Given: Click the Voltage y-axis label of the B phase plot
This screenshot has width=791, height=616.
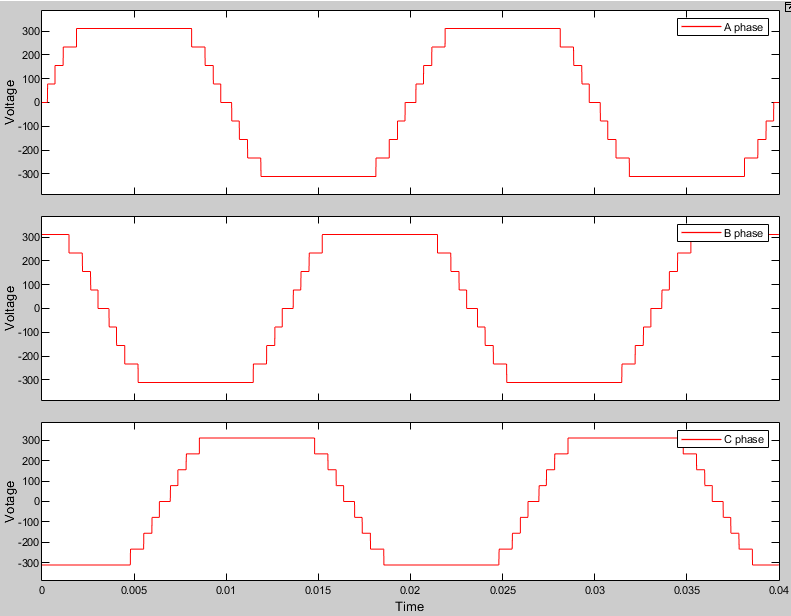Looking at the screenshot, I should click(10, 308).
